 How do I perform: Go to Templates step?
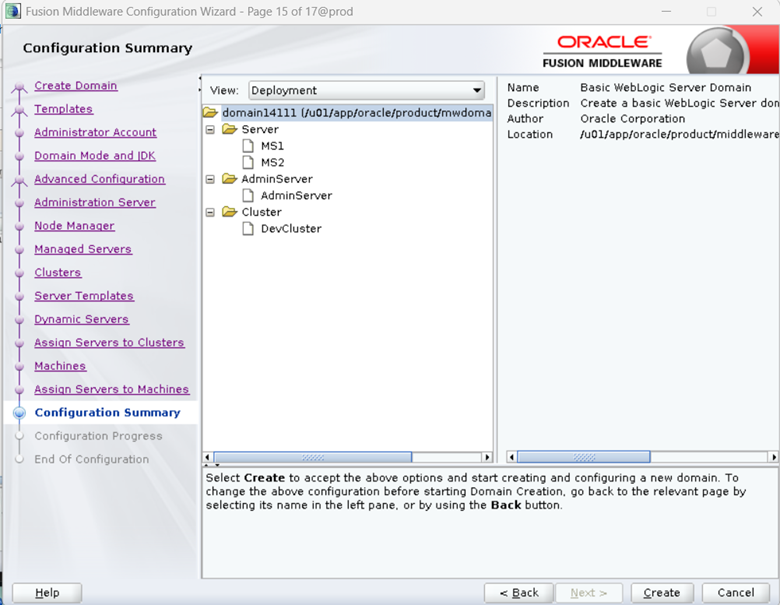click(x=63, y=109)
